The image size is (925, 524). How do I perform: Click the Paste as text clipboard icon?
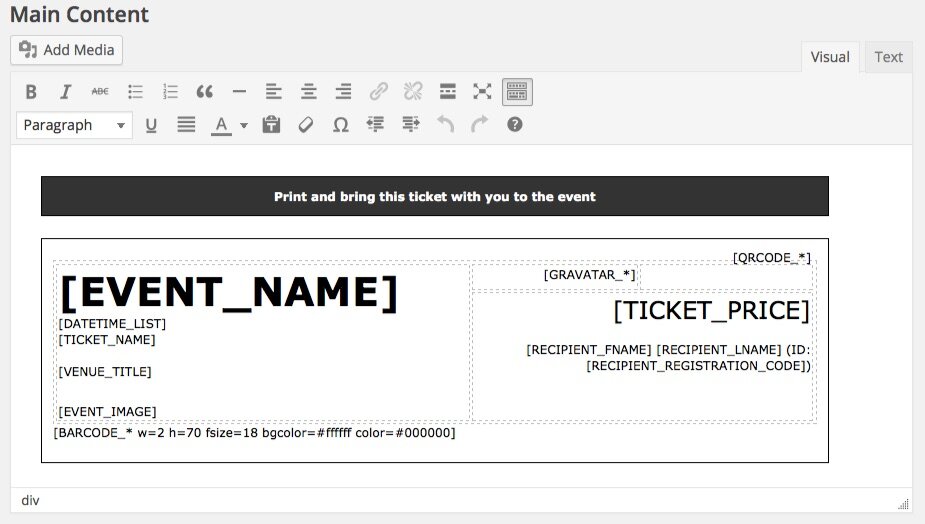pyautogui.click(x=271, y=125)
